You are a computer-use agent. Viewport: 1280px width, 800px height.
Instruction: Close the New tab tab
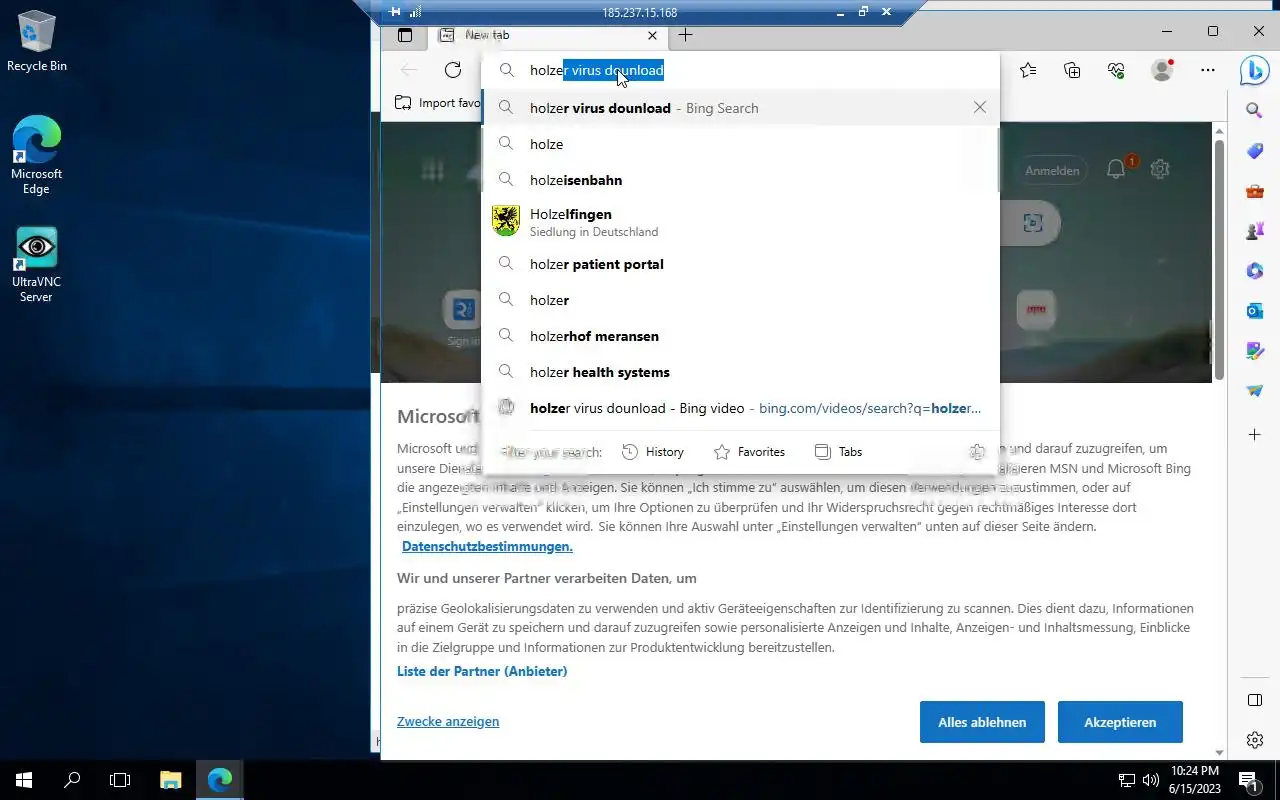653,35
